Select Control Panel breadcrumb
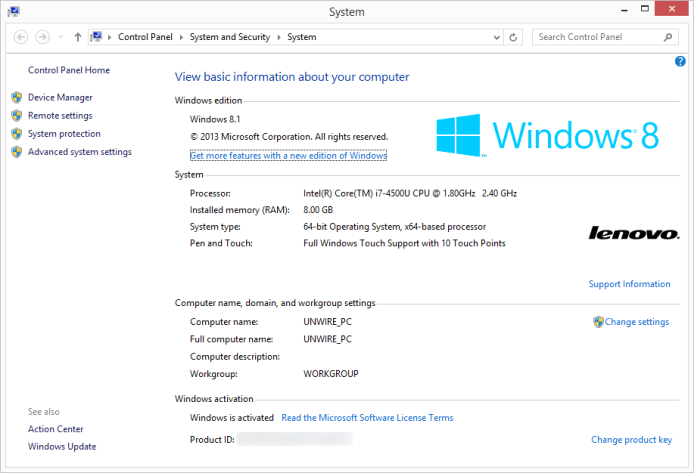Viewport: 694px width, 473px height. tap(144, 37)
